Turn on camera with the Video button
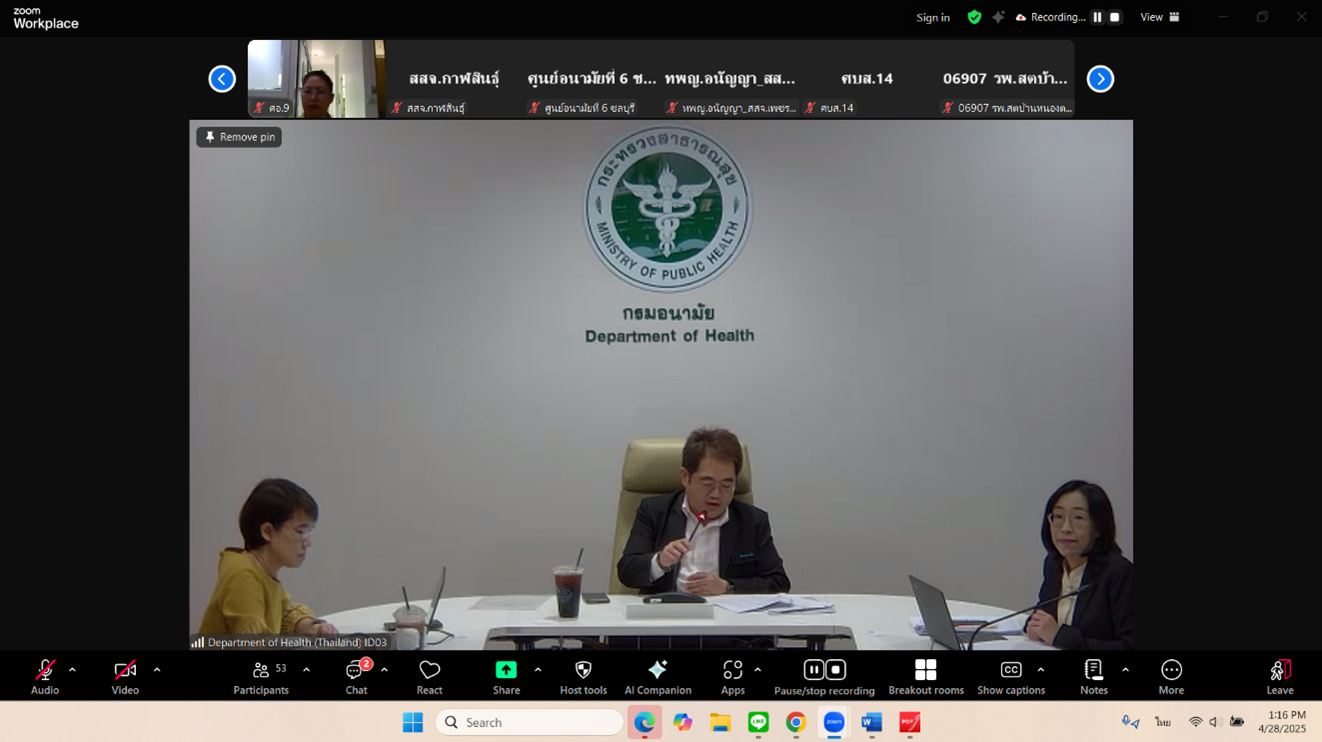The height and width of the screenshot is (742, 1322). click(x=125, y=676)
